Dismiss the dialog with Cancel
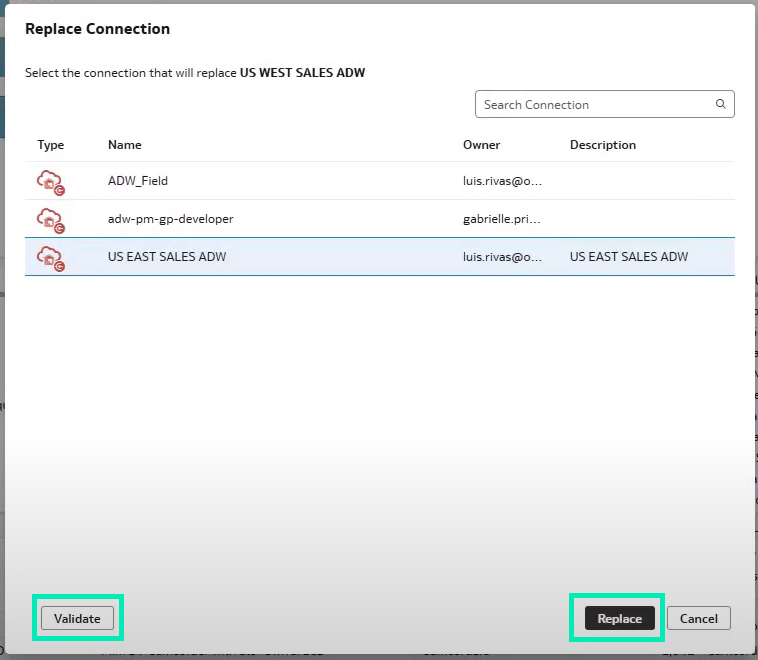Viewport: 758px width, 660px height. [x=699, y=618]
